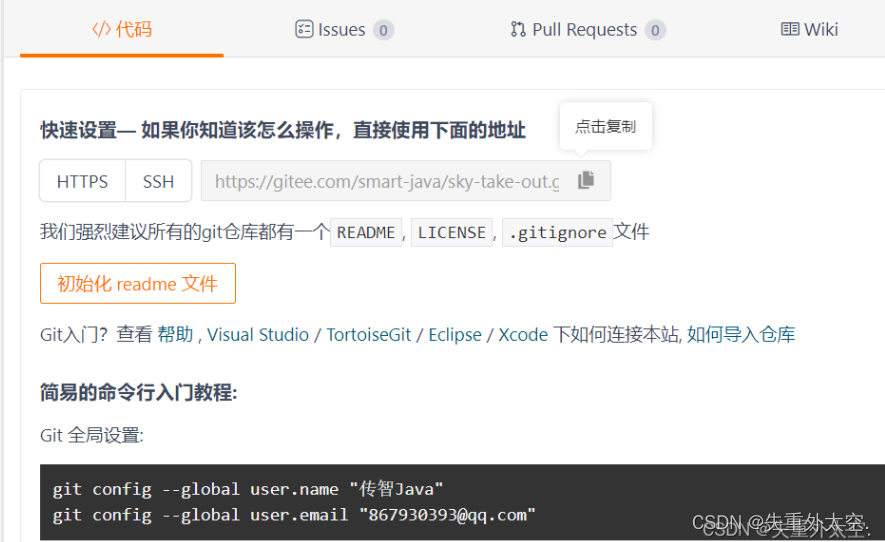The width and height of the screenshot is (885, 542).
Task: Open the 如何导入仓库 link
Action: 741,335
